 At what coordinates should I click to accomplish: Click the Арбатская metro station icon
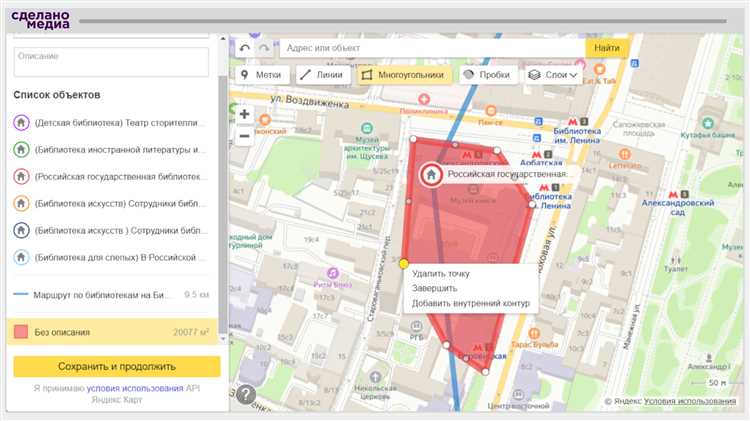click(537, 155)
